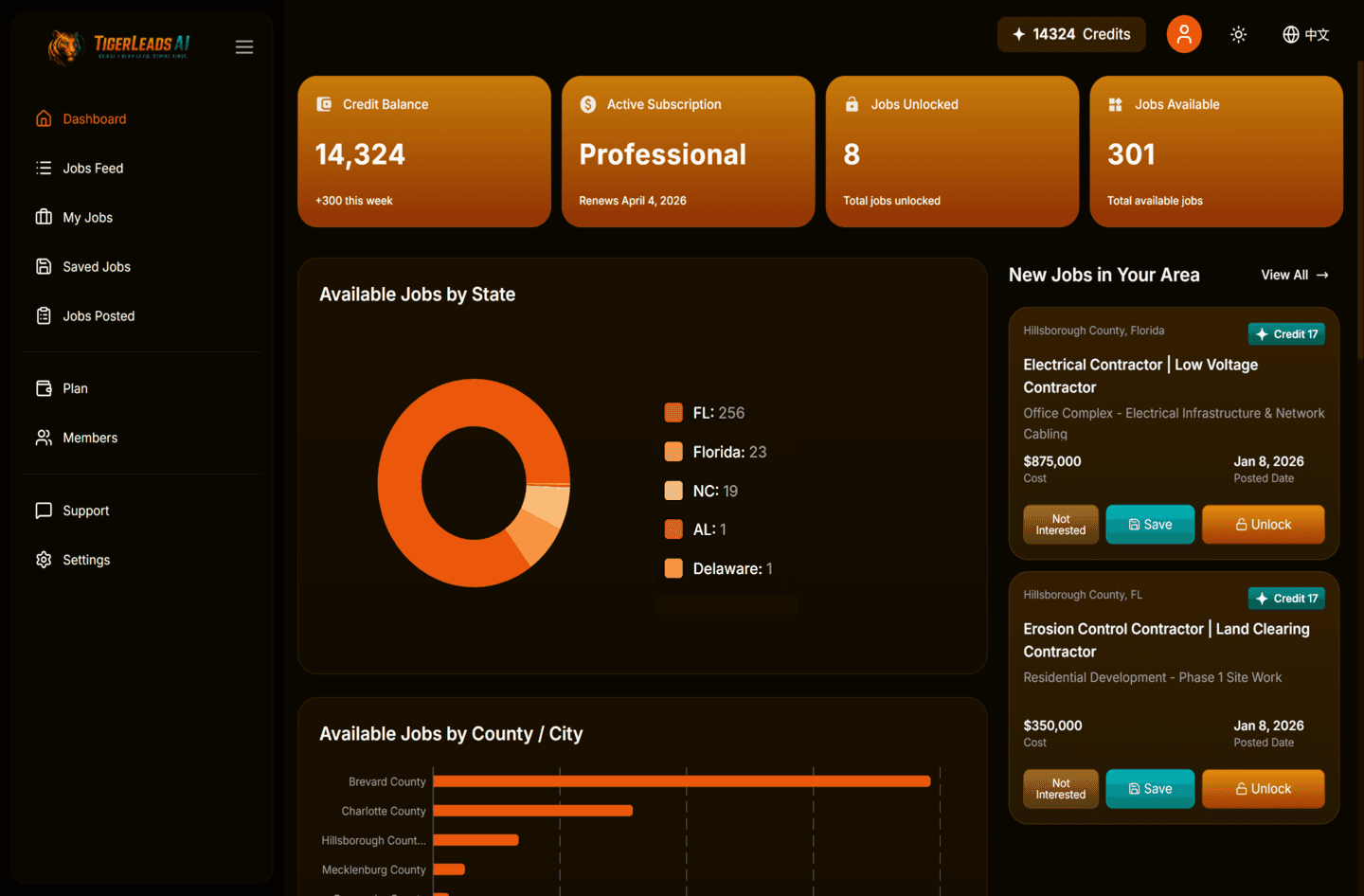Image resolution: width=1364 pixels, height=896 pixels.
Task: Click the Support chat bubble icon
Action: pos(44,511)
